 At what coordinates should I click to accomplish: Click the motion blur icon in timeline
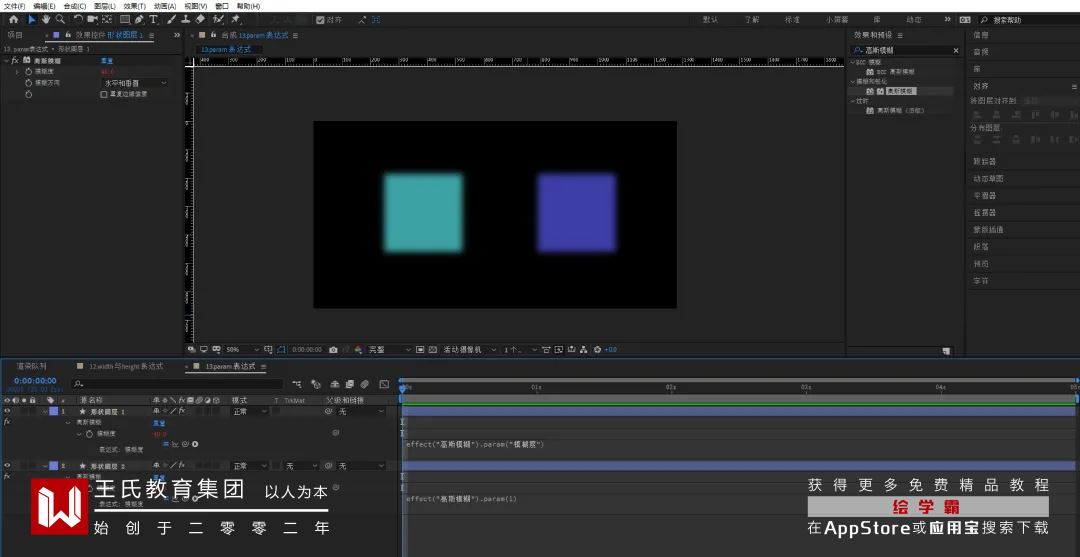365,384
